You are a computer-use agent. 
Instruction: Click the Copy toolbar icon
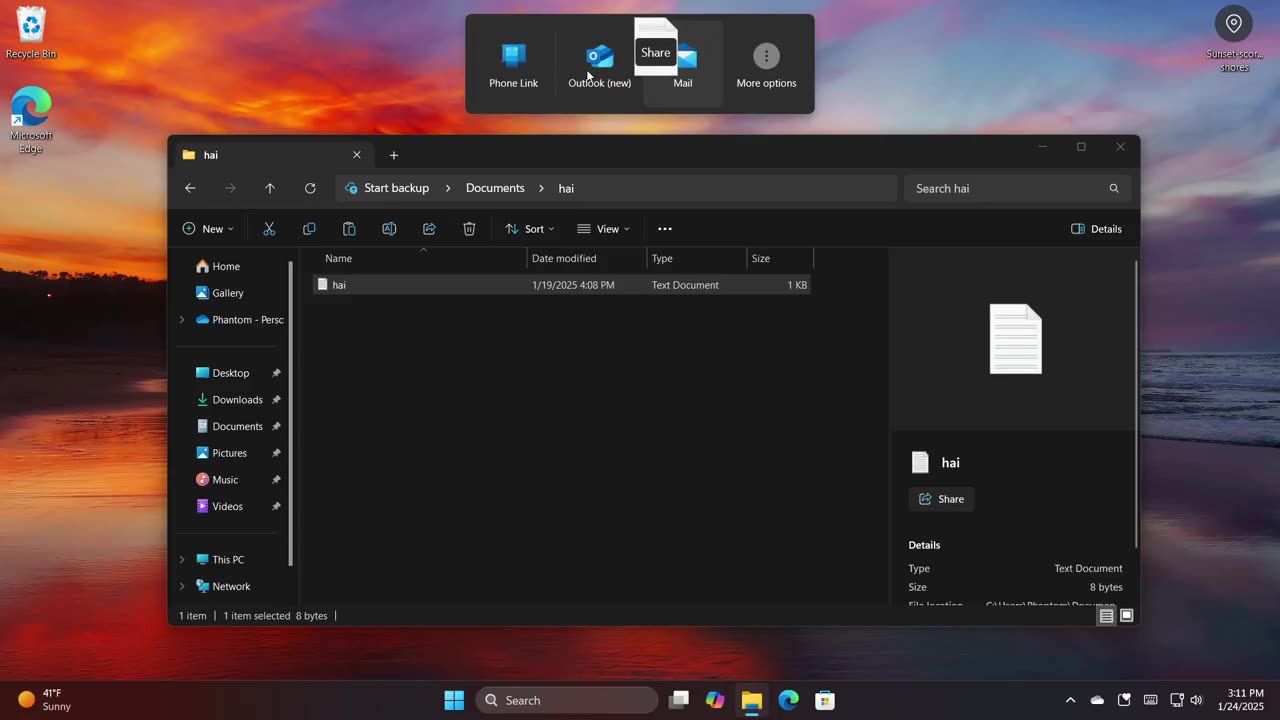pyautogui.click(x=309, y=229)
